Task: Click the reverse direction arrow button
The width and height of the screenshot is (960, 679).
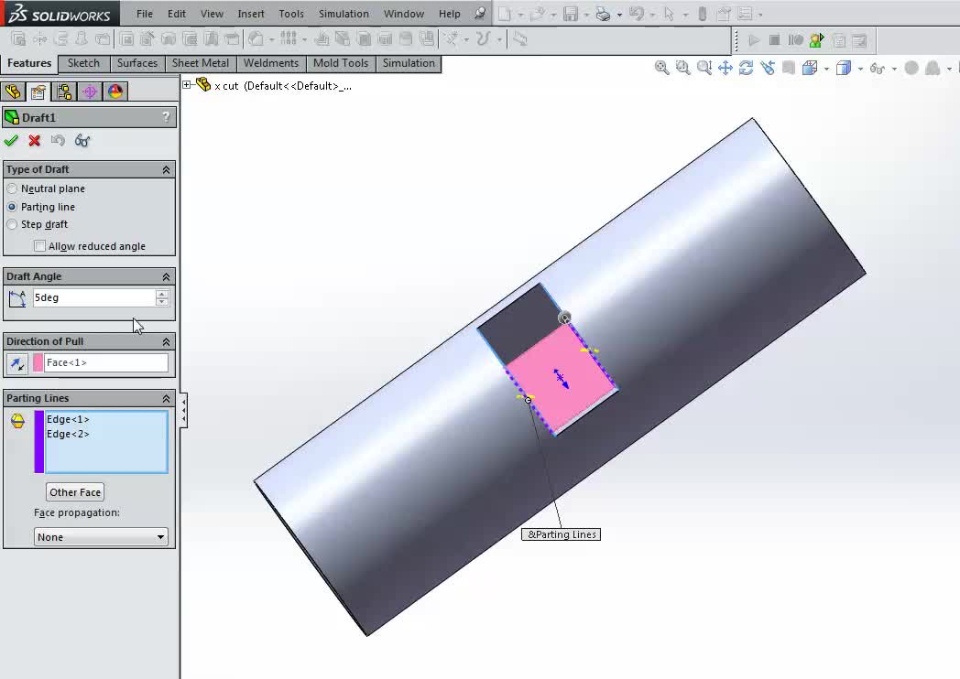Action: (x=17, y=363)
